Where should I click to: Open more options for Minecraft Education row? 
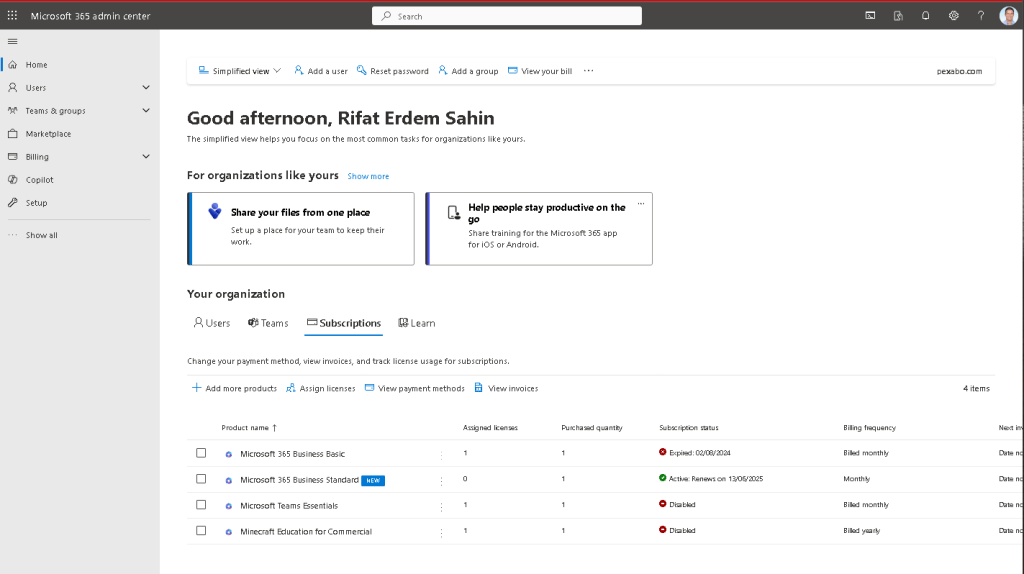pos(441,534)
